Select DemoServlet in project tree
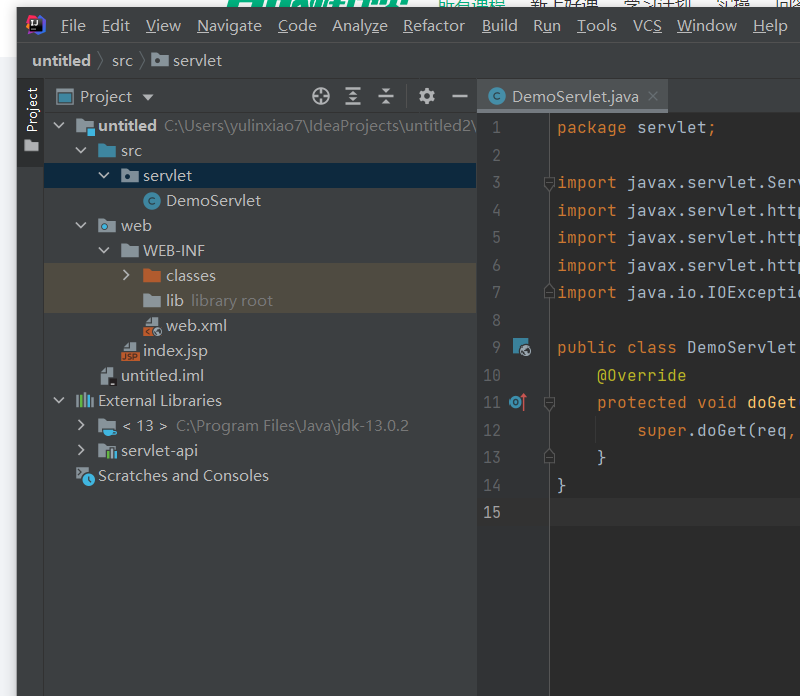 pyautogui.click(x=213, y=201)
